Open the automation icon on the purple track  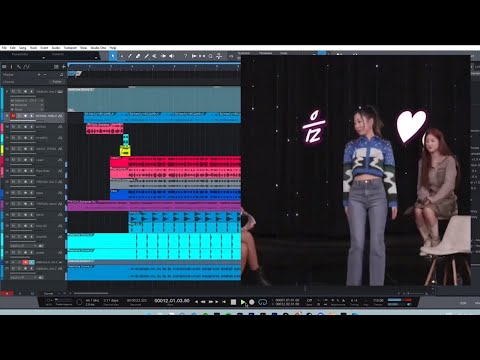tap(60, 204)
